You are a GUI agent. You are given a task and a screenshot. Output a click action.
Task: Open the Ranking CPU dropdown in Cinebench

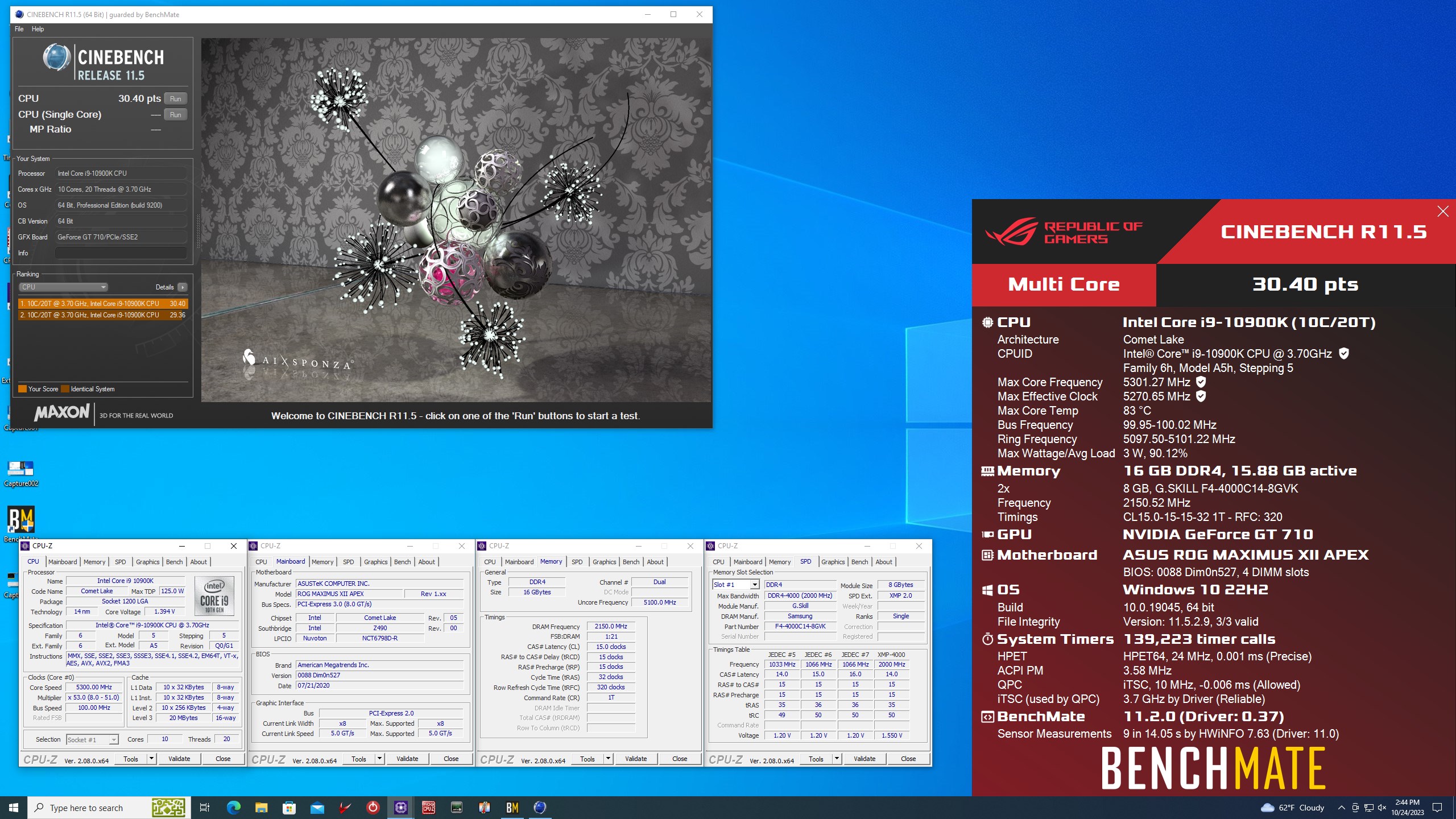[63, 287]
